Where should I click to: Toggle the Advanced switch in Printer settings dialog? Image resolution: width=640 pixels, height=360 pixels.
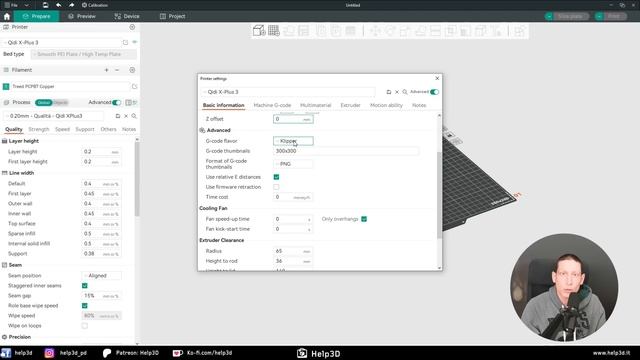coord(434,92)
